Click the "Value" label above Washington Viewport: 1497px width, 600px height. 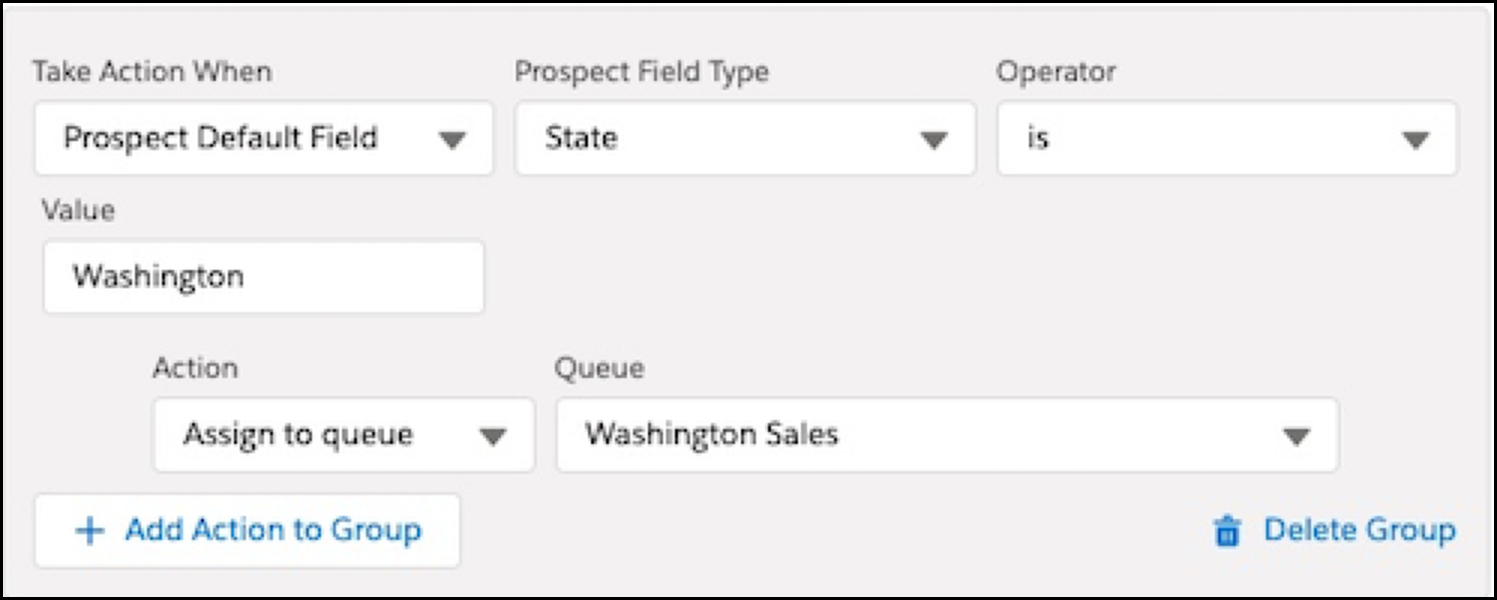[x=78, y=210]
